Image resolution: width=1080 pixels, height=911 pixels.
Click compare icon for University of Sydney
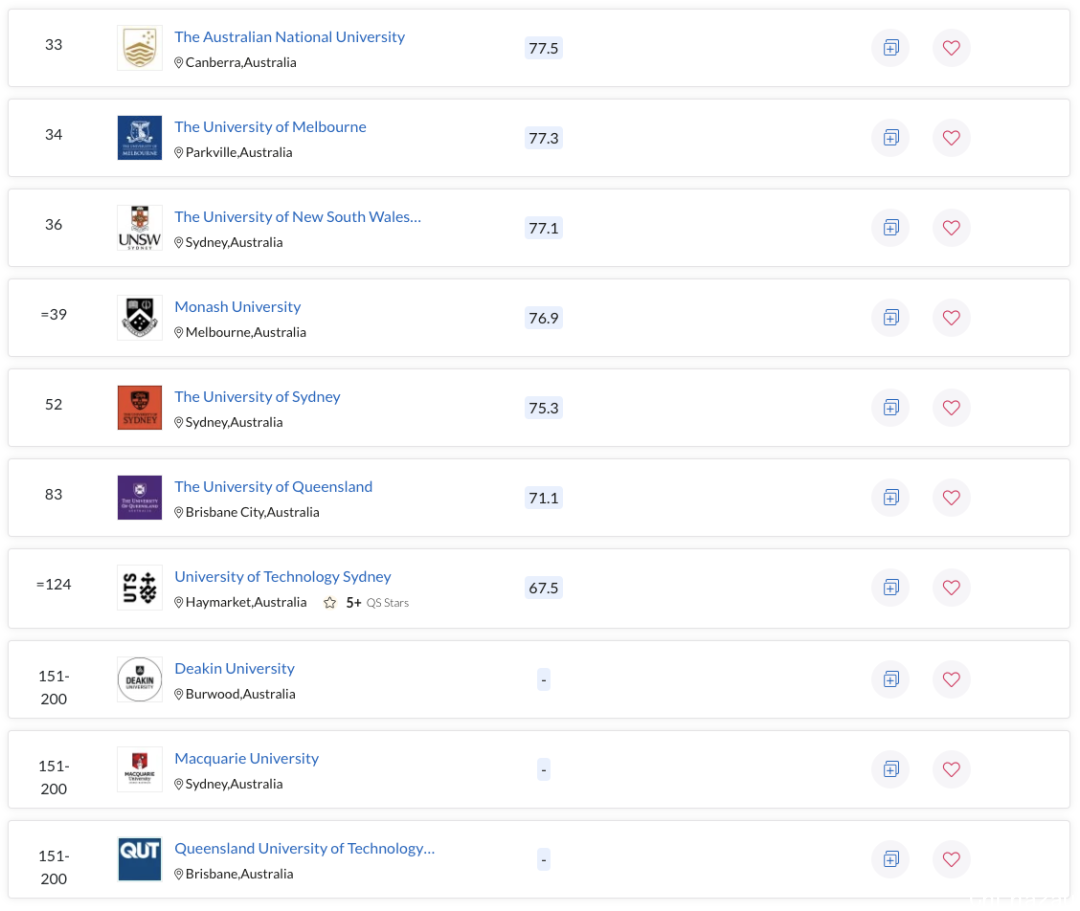pyautogui.click(x=891, y=408)
